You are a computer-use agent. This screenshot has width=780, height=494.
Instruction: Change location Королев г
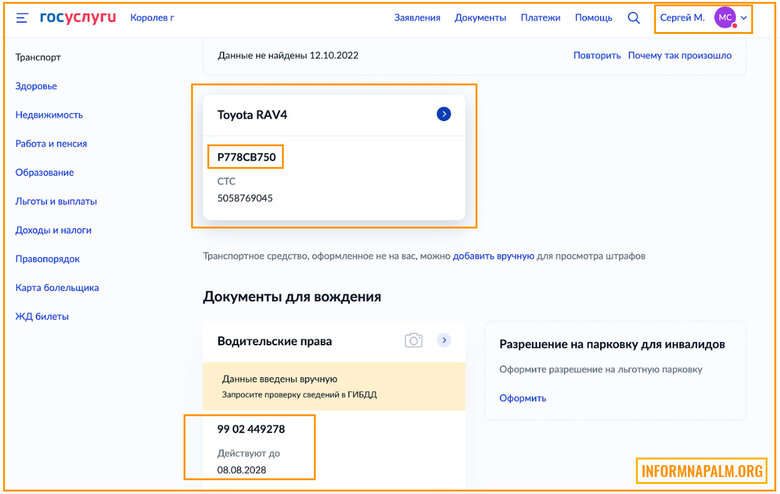pos(152,18)
